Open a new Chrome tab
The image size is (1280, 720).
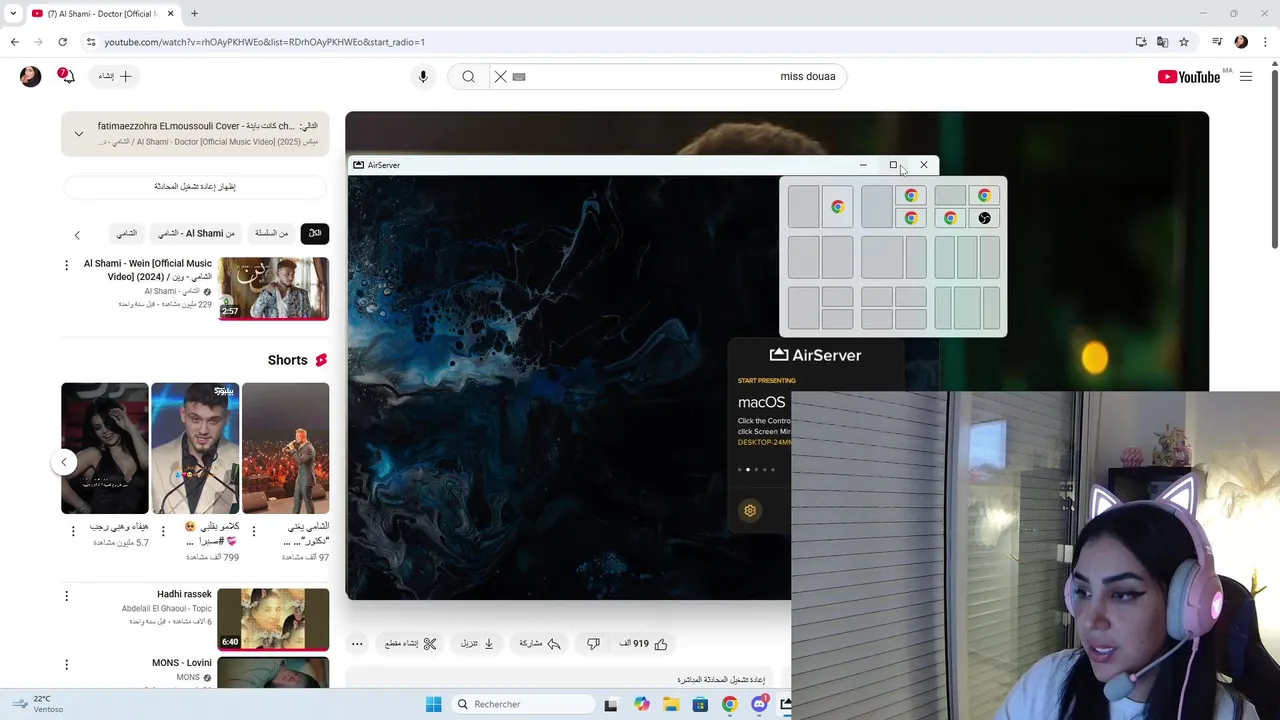(x=194, y=13)
